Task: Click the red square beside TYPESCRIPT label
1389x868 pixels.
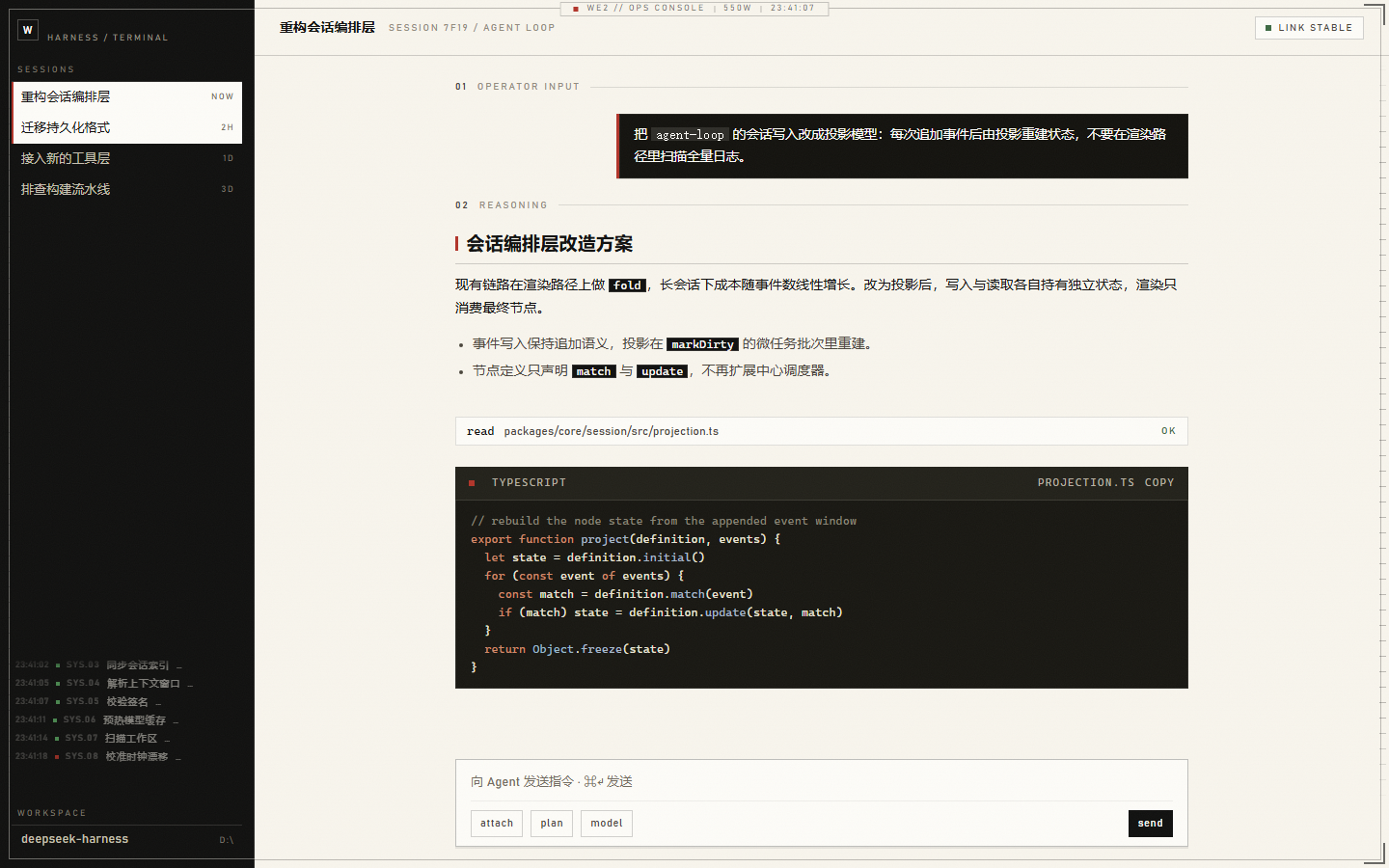Action: pyautogui.click(x=472, y=482)
